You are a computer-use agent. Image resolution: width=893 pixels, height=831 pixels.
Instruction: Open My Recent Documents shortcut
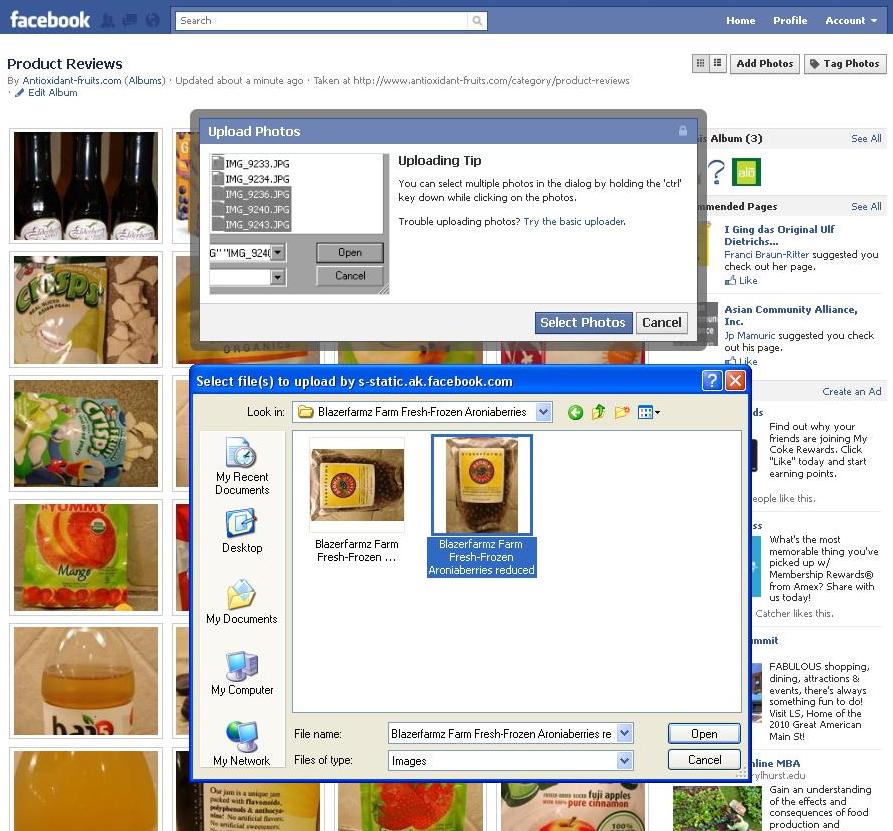click(242, 467)
